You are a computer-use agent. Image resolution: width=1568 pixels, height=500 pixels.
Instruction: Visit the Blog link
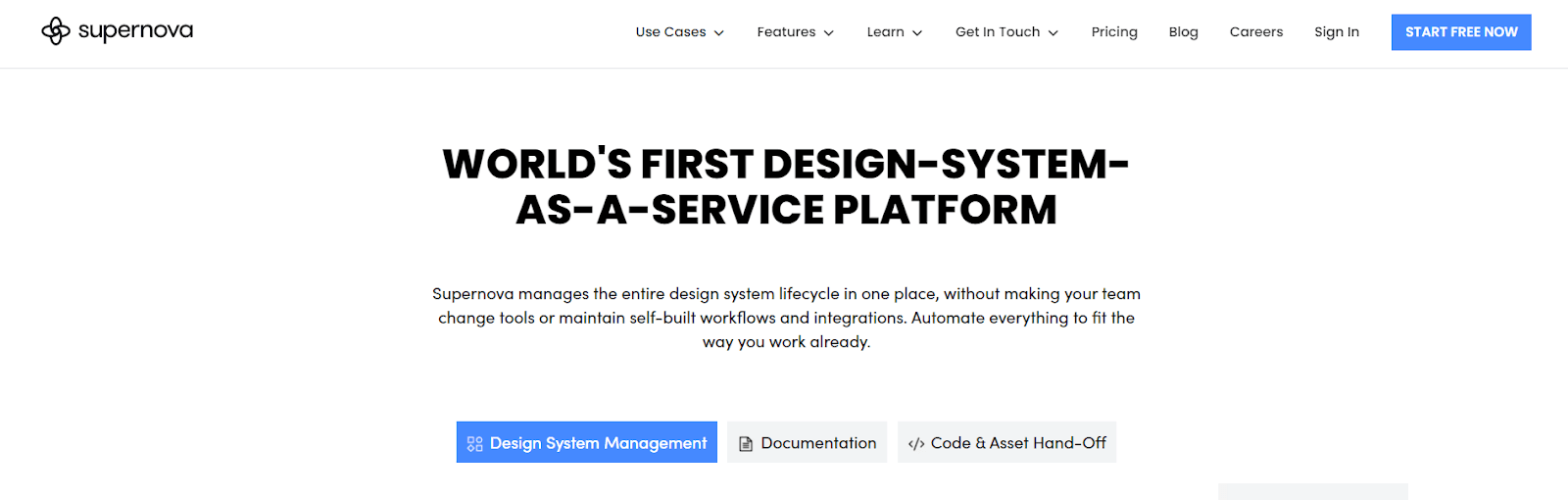(x=1183, y=32)
